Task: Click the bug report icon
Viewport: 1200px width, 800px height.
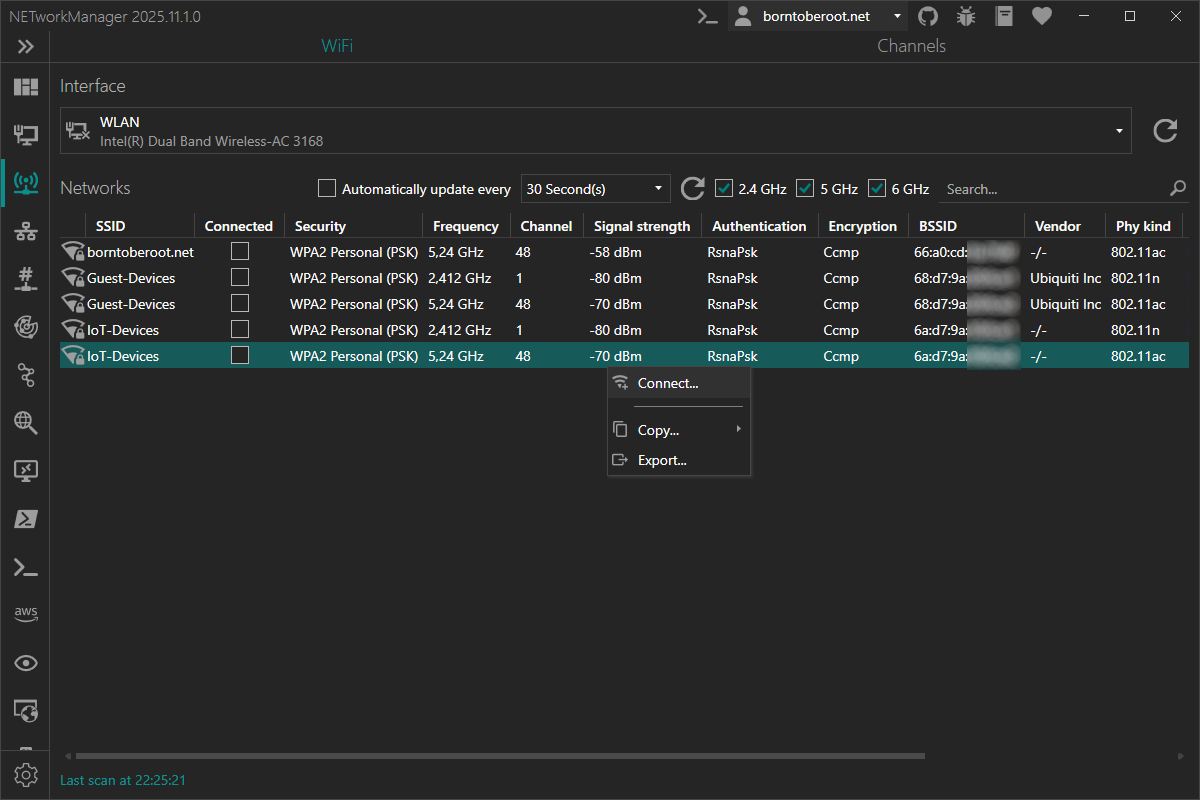Action: point(966,16)
